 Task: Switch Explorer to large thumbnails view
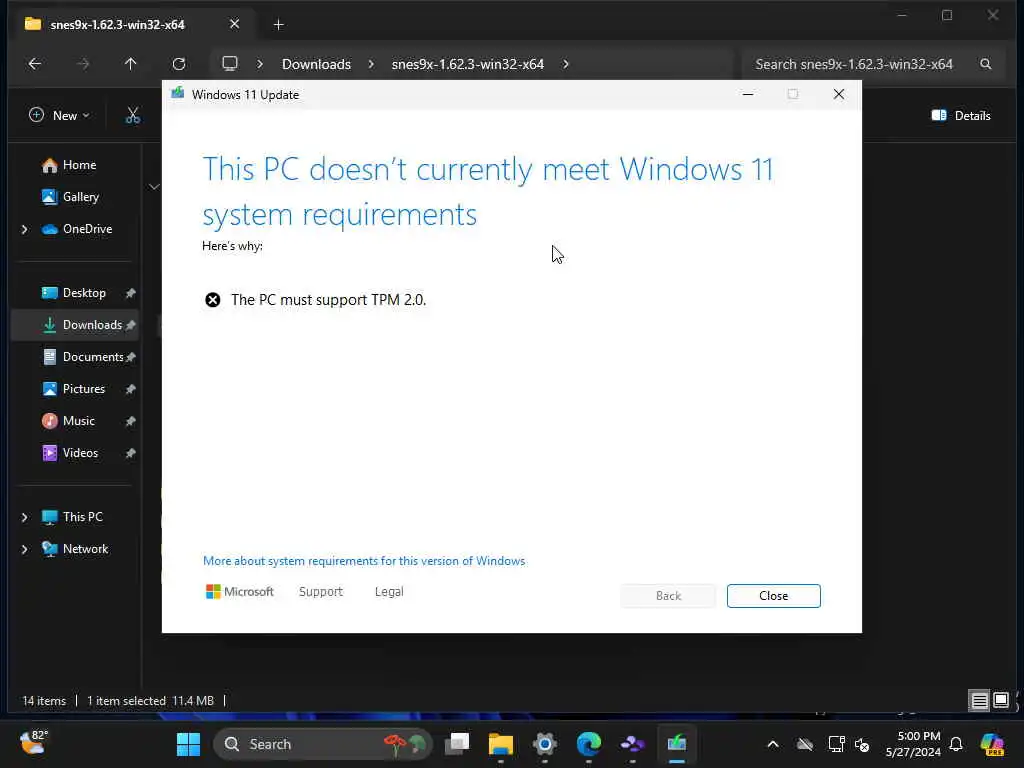tap(1000, 701)
